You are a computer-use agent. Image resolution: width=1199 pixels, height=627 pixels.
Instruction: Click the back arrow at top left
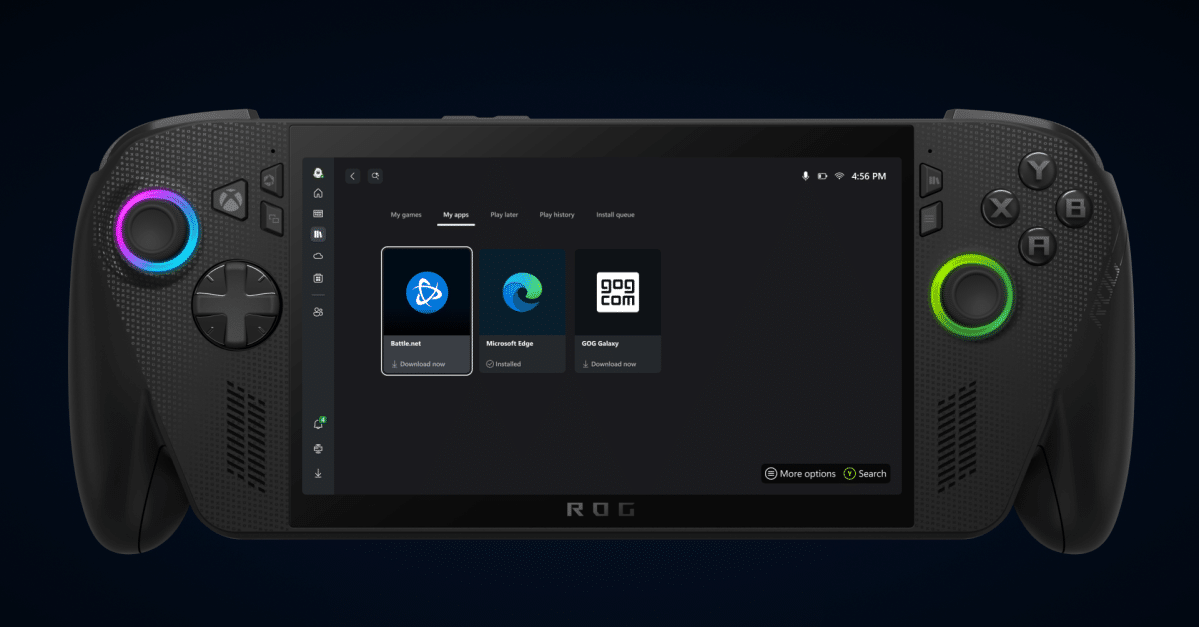(x=352, y=175)
